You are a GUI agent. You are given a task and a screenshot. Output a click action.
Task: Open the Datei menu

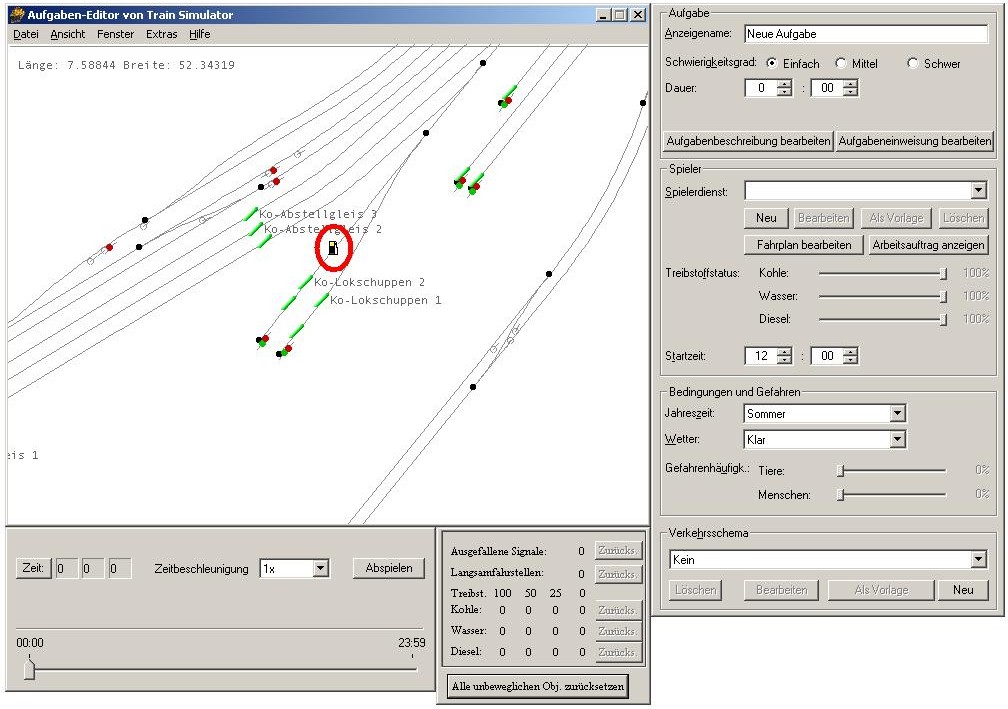point(26,34)
